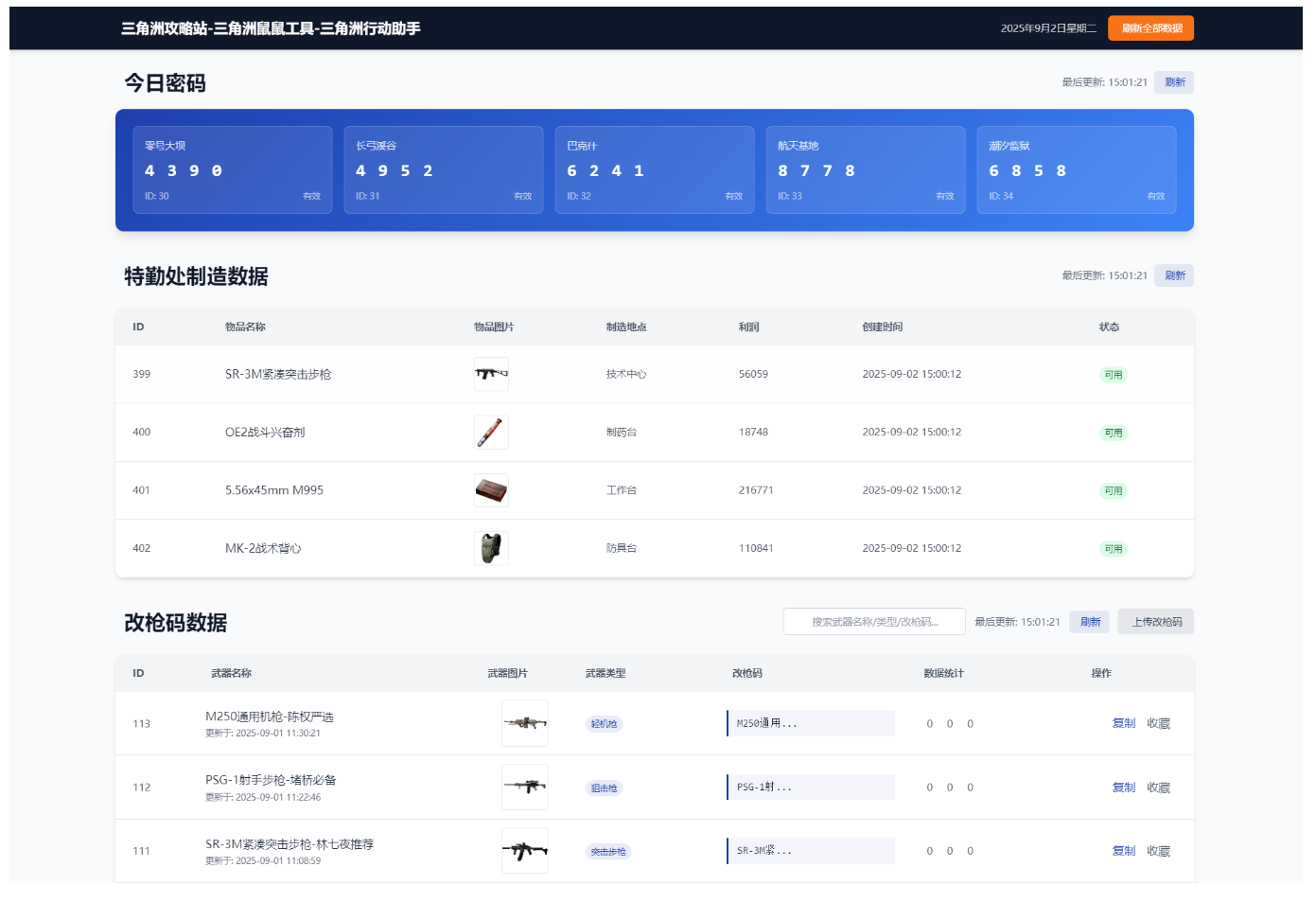Refresh the 特勤处制造数据 section

[x=1174, y=275]
